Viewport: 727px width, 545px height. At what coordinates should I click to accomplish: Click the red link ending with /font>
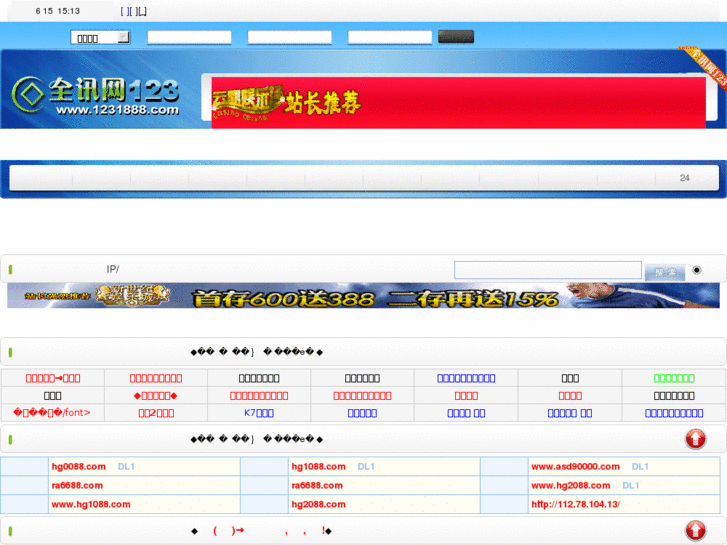click(x=52, y=413)
